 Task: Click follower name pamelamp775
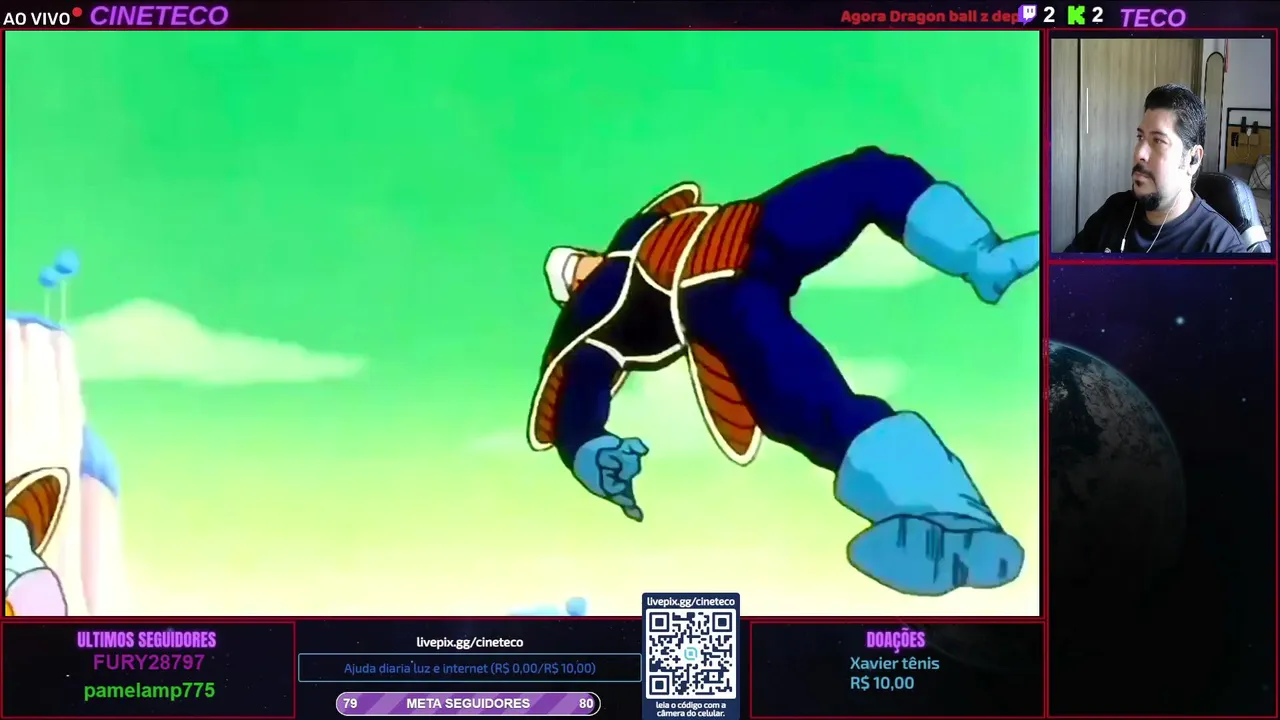149,691
